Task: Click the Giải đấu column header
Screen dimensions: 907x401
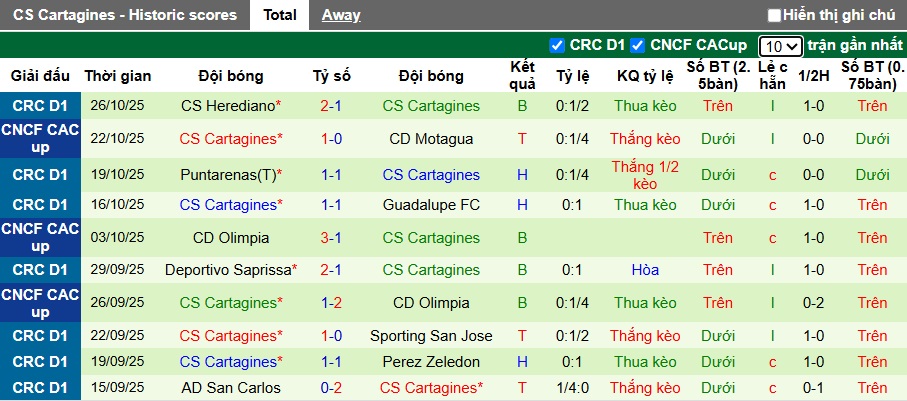Action: tap(41, 76)
